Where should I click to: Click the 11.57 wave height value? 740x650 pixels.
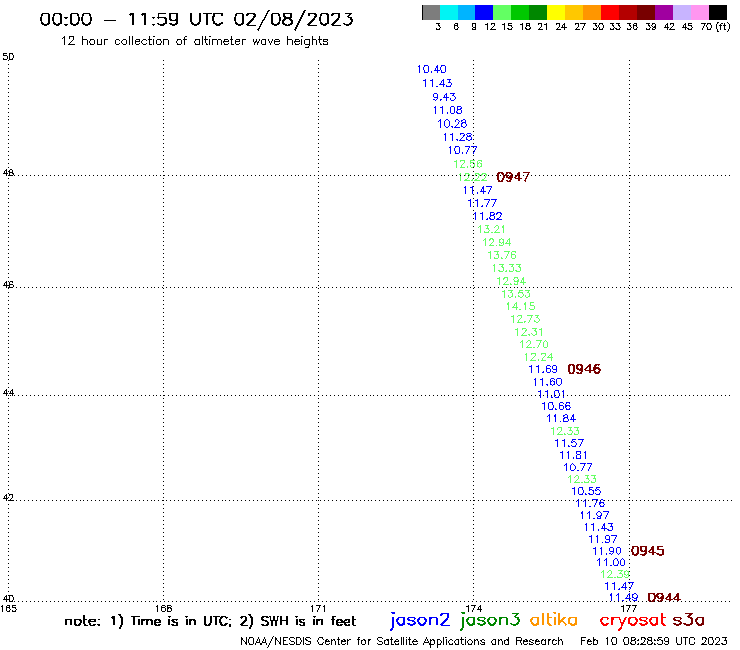569,444
